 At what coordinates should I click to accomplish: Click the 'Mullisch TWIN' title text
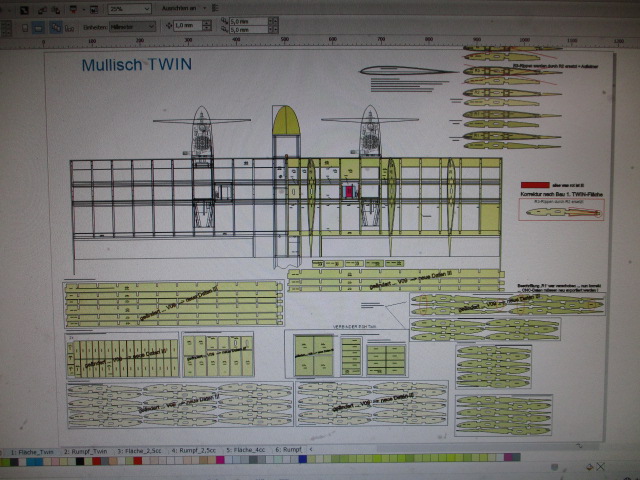click(x=136, y=65)
